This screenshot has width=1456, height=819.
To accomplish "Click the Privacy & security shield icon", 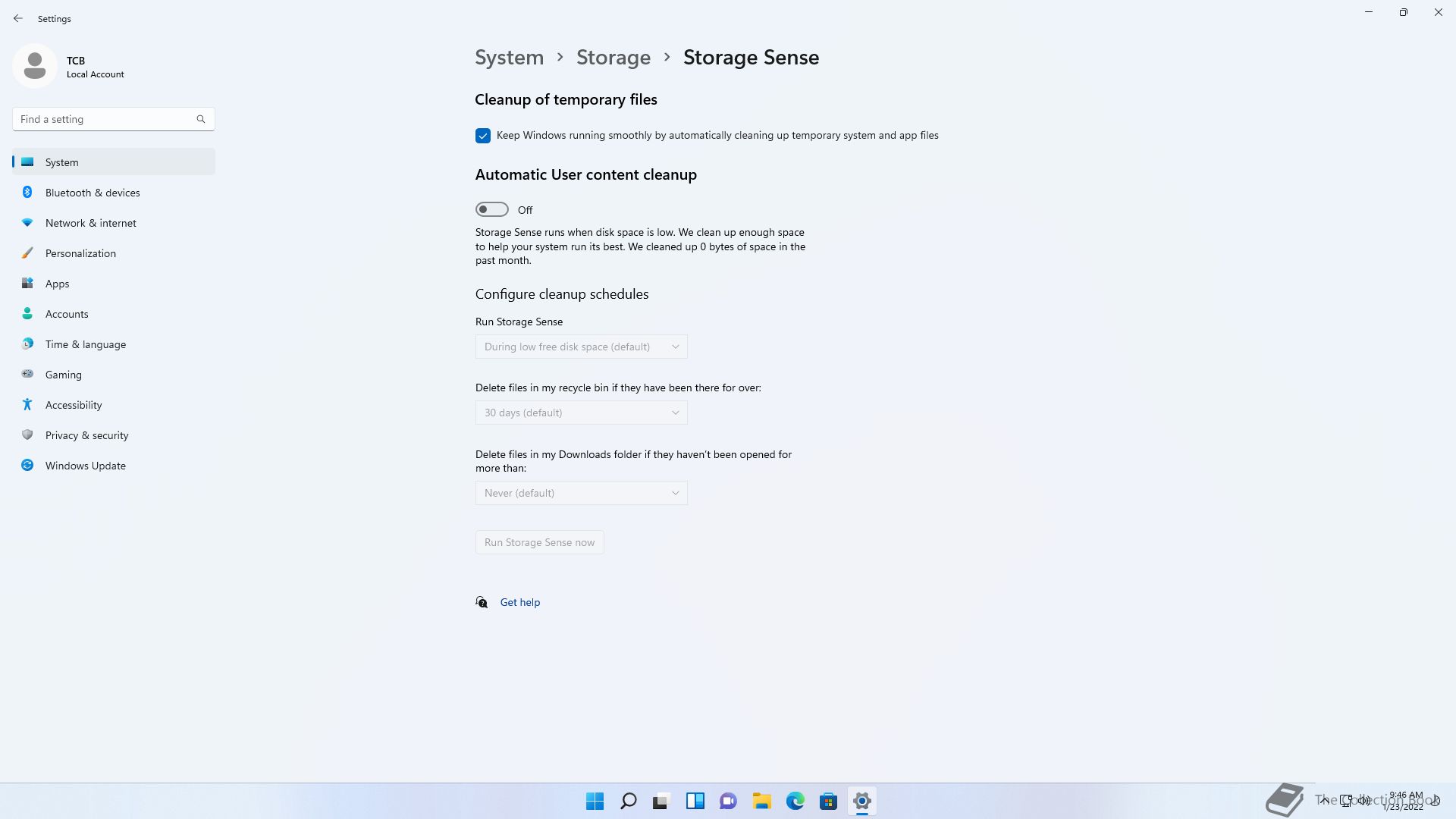I will (x=27, y=435).
